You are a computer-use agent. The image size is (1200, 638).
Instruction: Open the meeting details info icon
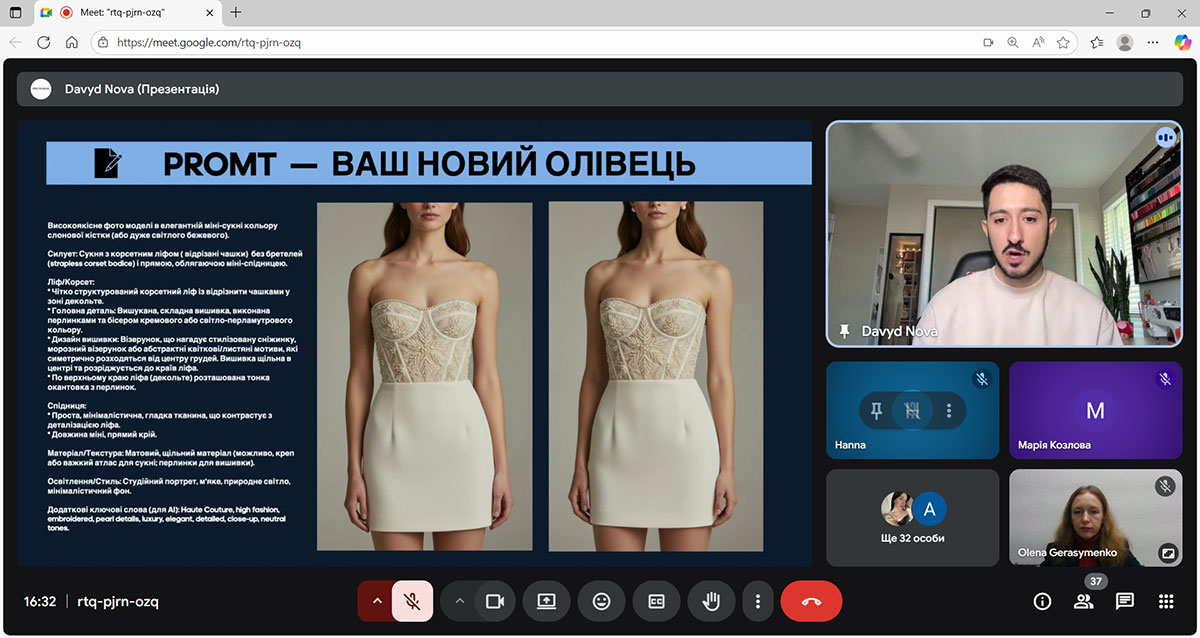pyautogui.click(x=1042, y=601)
